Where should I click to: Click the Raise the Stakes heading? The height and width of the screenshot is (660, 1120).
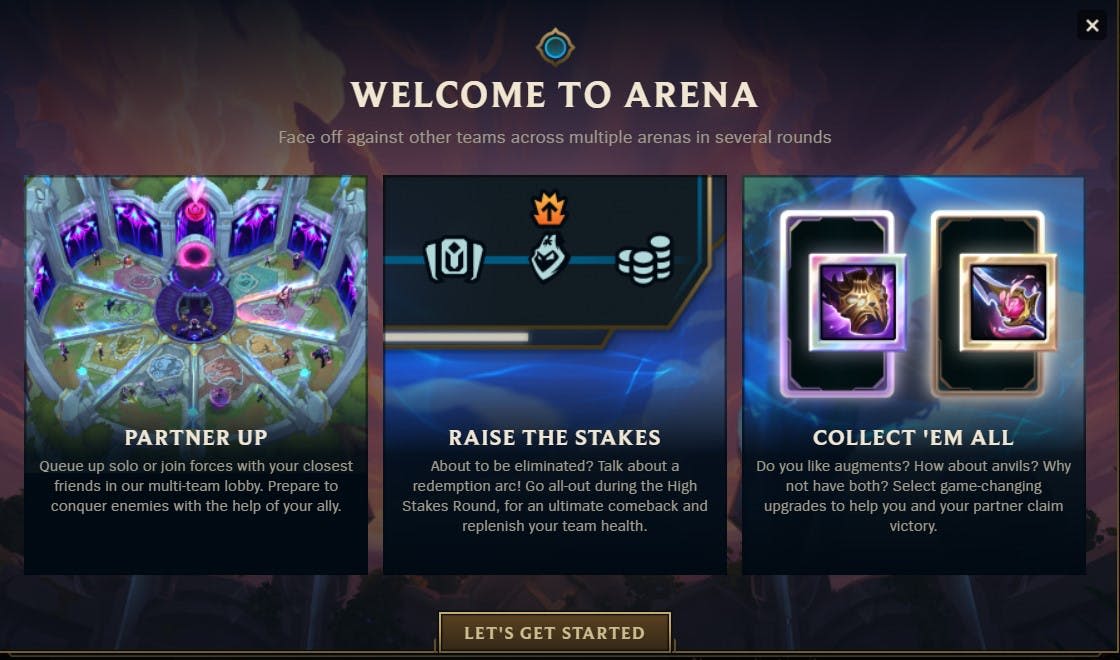pos(554,437)
